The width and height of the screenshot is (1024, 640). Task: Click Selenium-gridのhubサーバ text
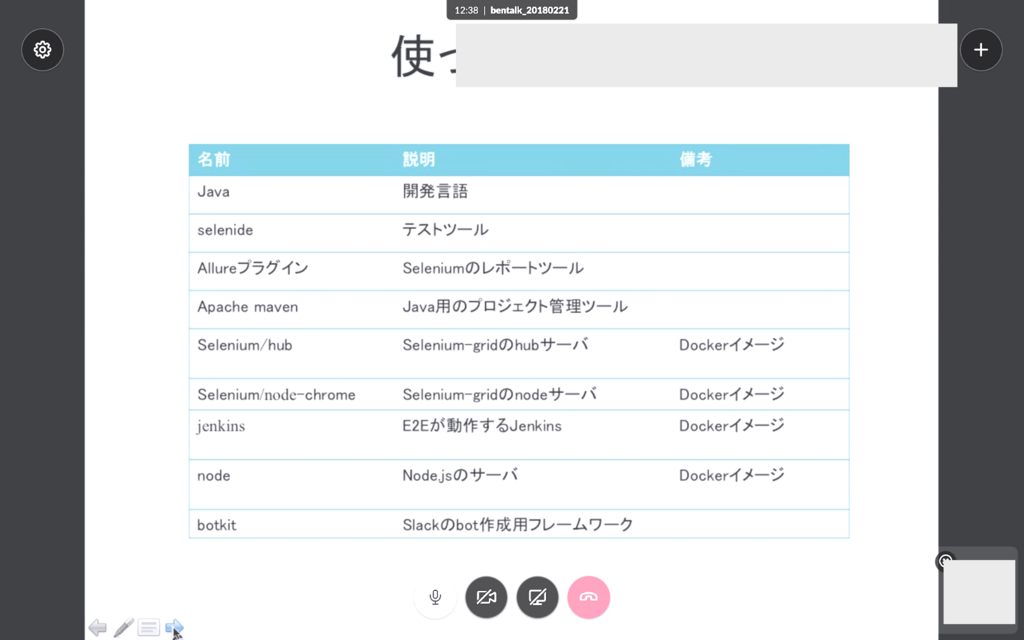point(496,344)
